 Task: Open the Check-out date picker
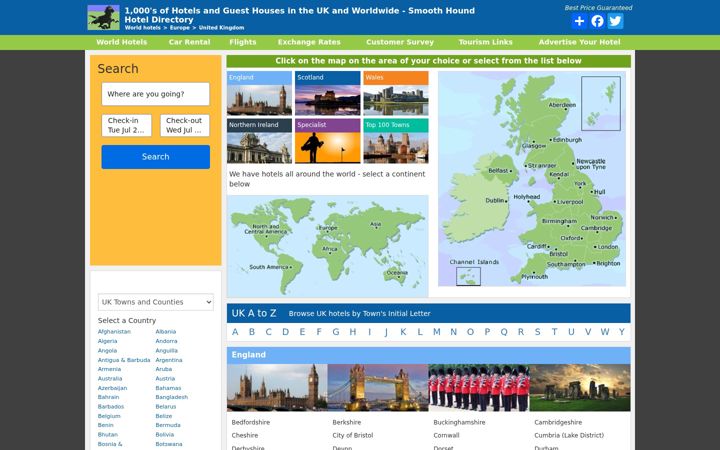(185, 125)
